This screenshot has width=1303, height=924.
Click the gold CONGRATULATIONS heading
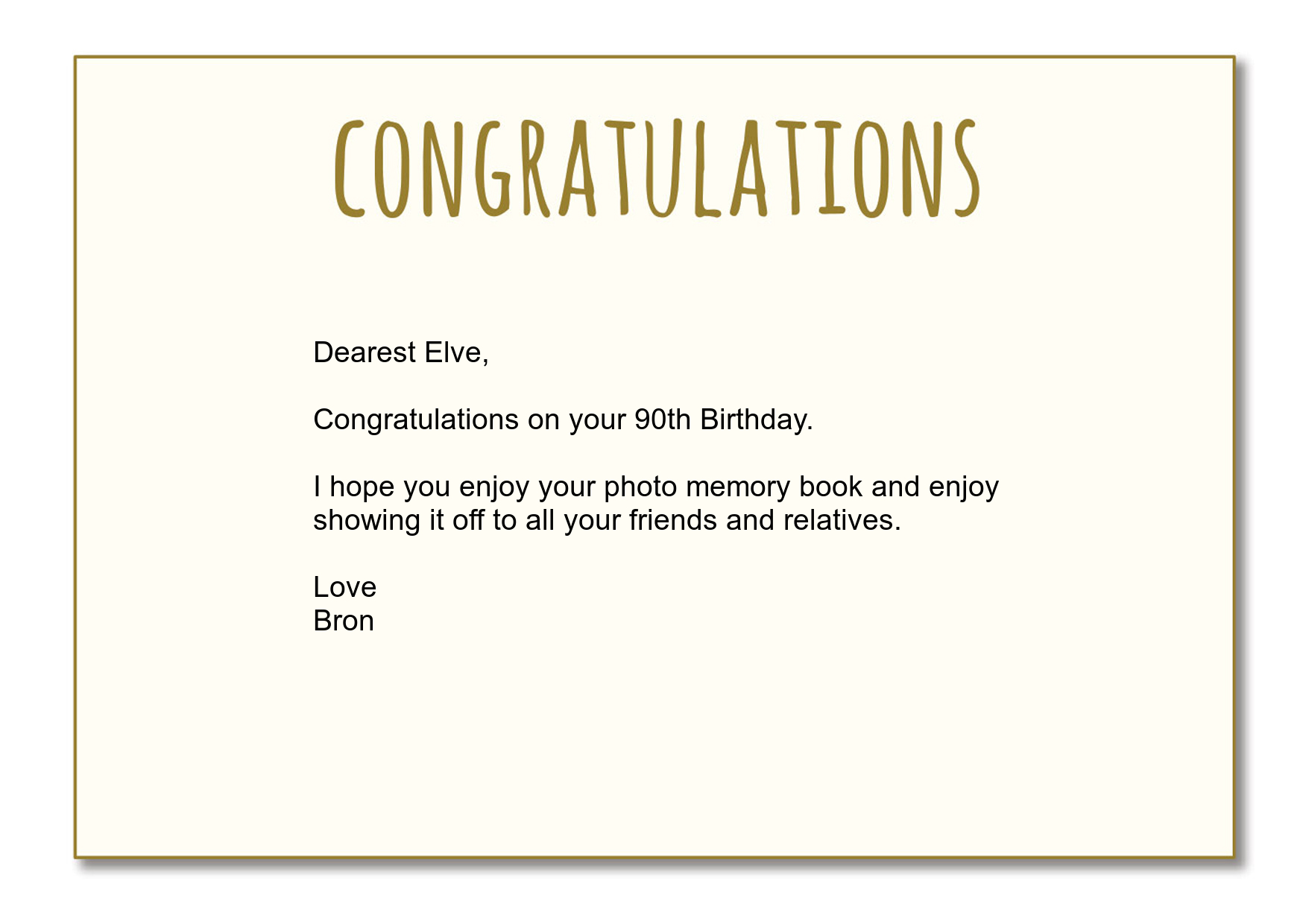657,168
